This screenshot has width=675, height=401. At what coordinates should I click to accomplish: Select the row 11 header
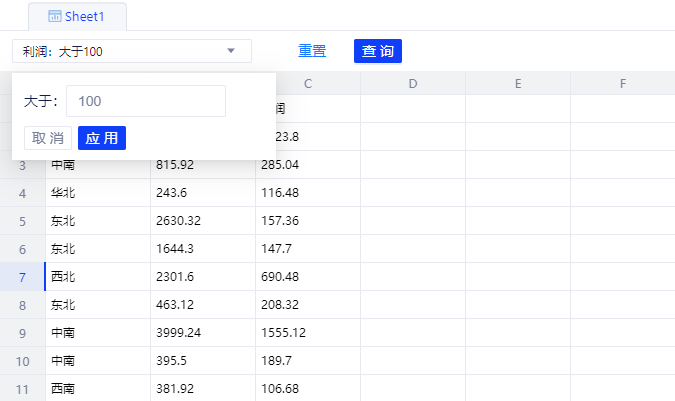22,389
